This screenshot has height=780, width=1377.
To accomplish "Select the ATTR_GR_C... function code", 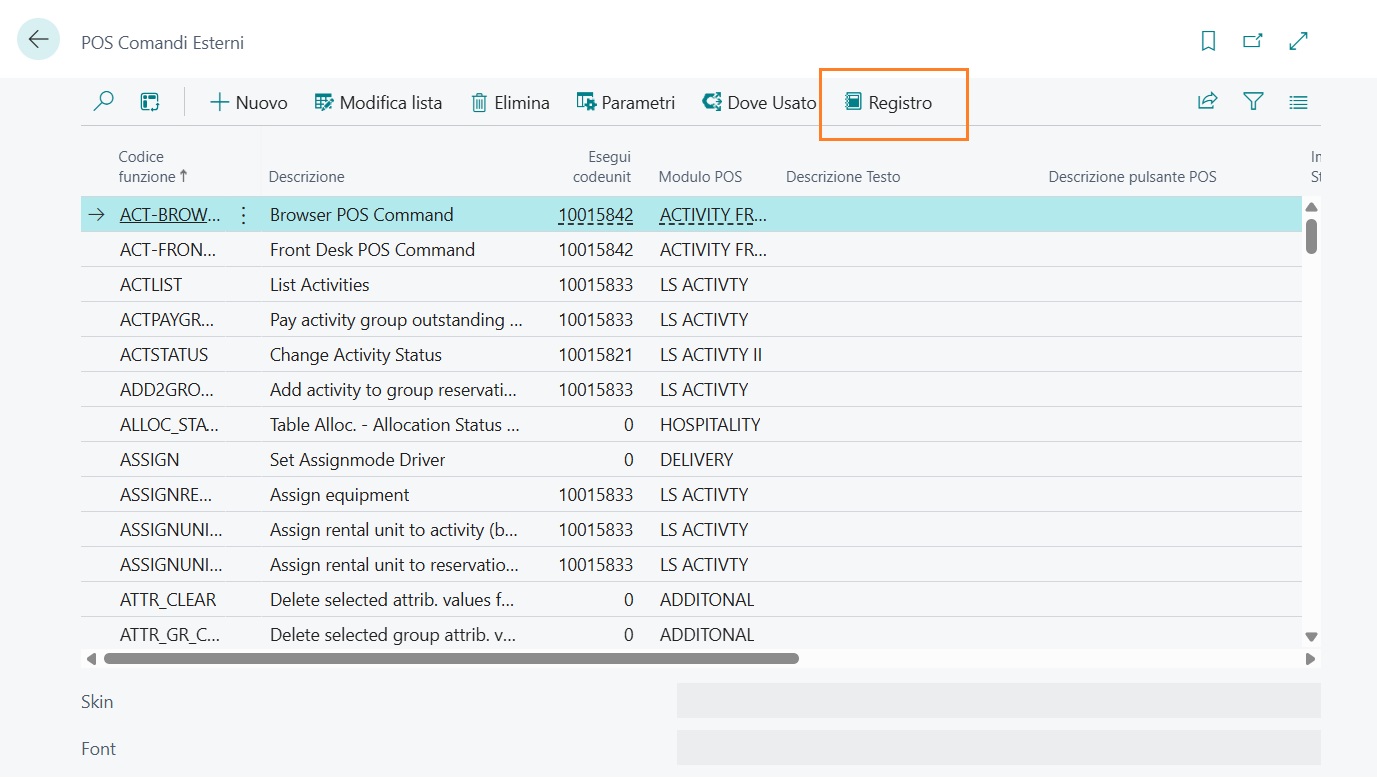I will pyautogui.click(x=170, y=635).
